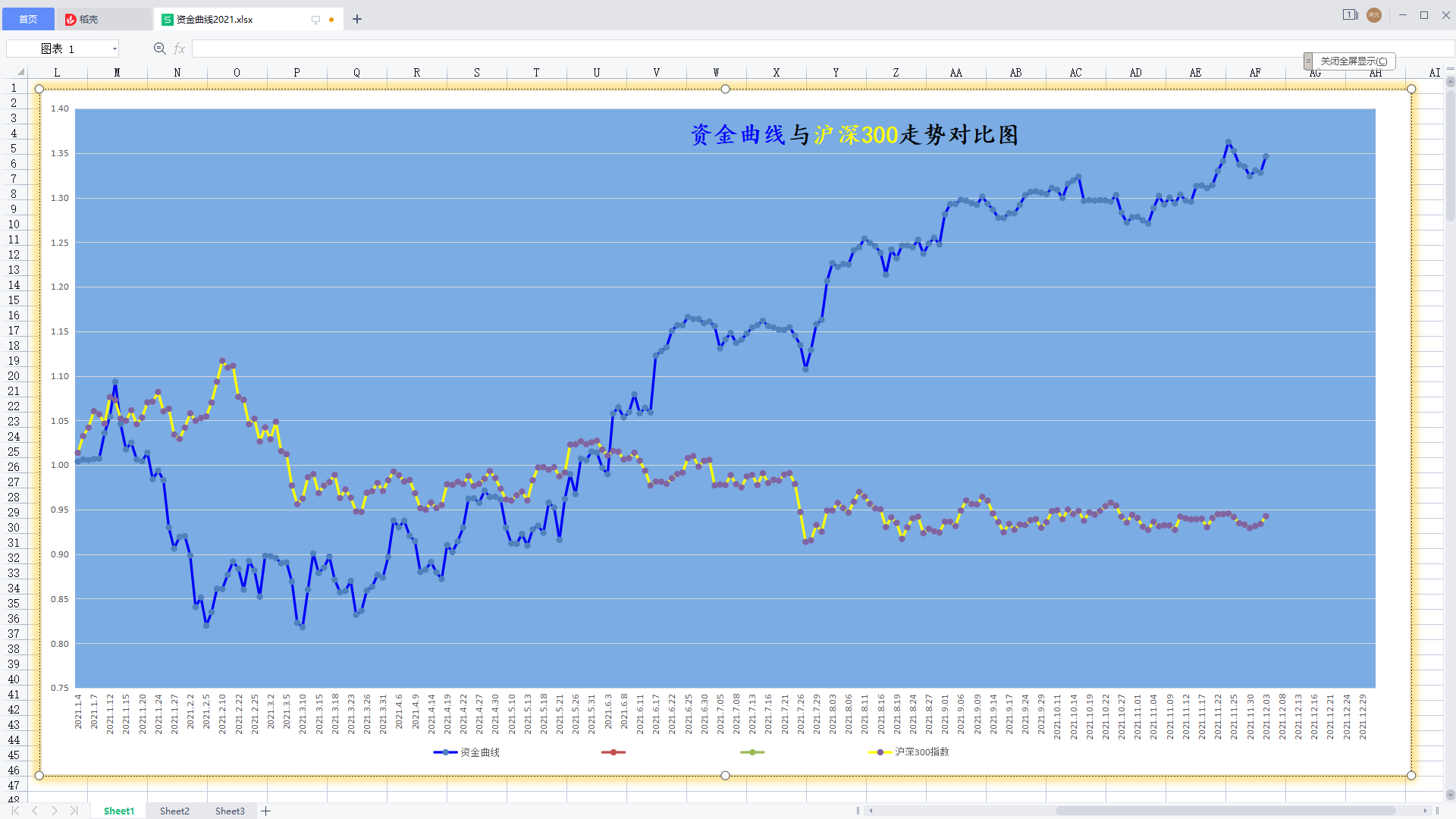Click 关闭全屏显示 button
1456x819 pixels.
point(1354,61)
